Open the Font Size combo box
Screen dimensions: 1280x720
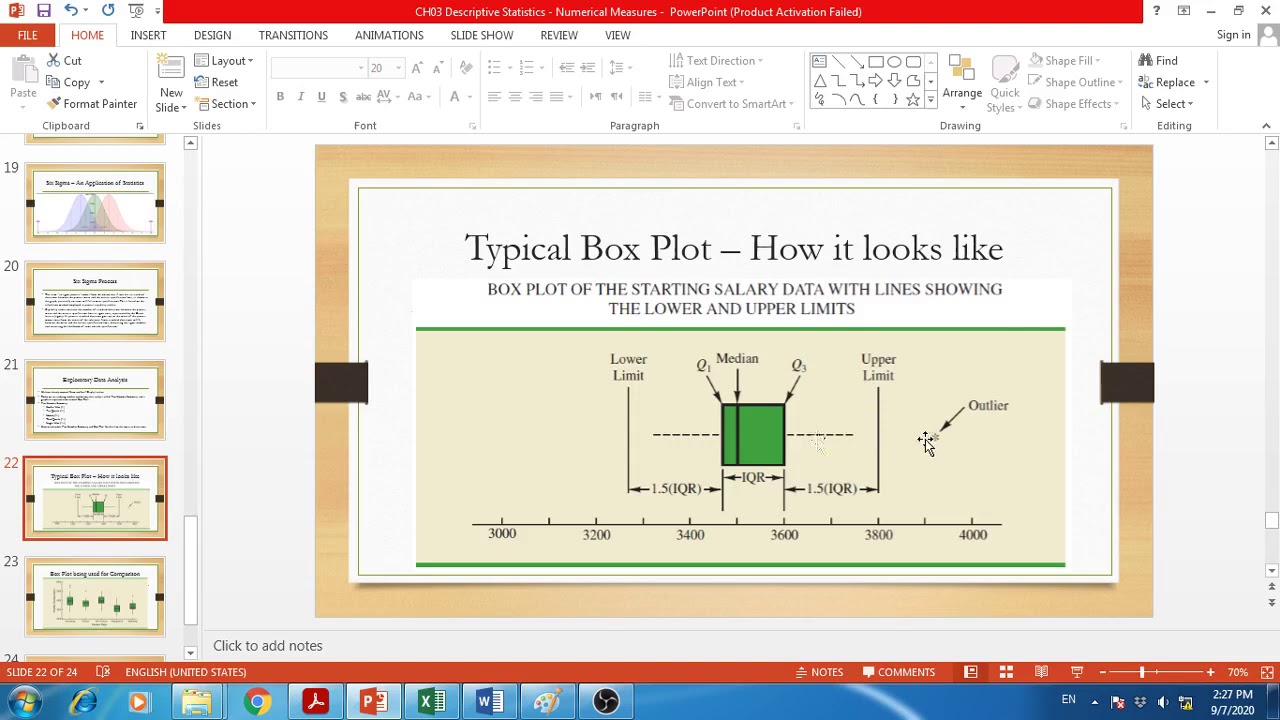[x=386, y=68]
